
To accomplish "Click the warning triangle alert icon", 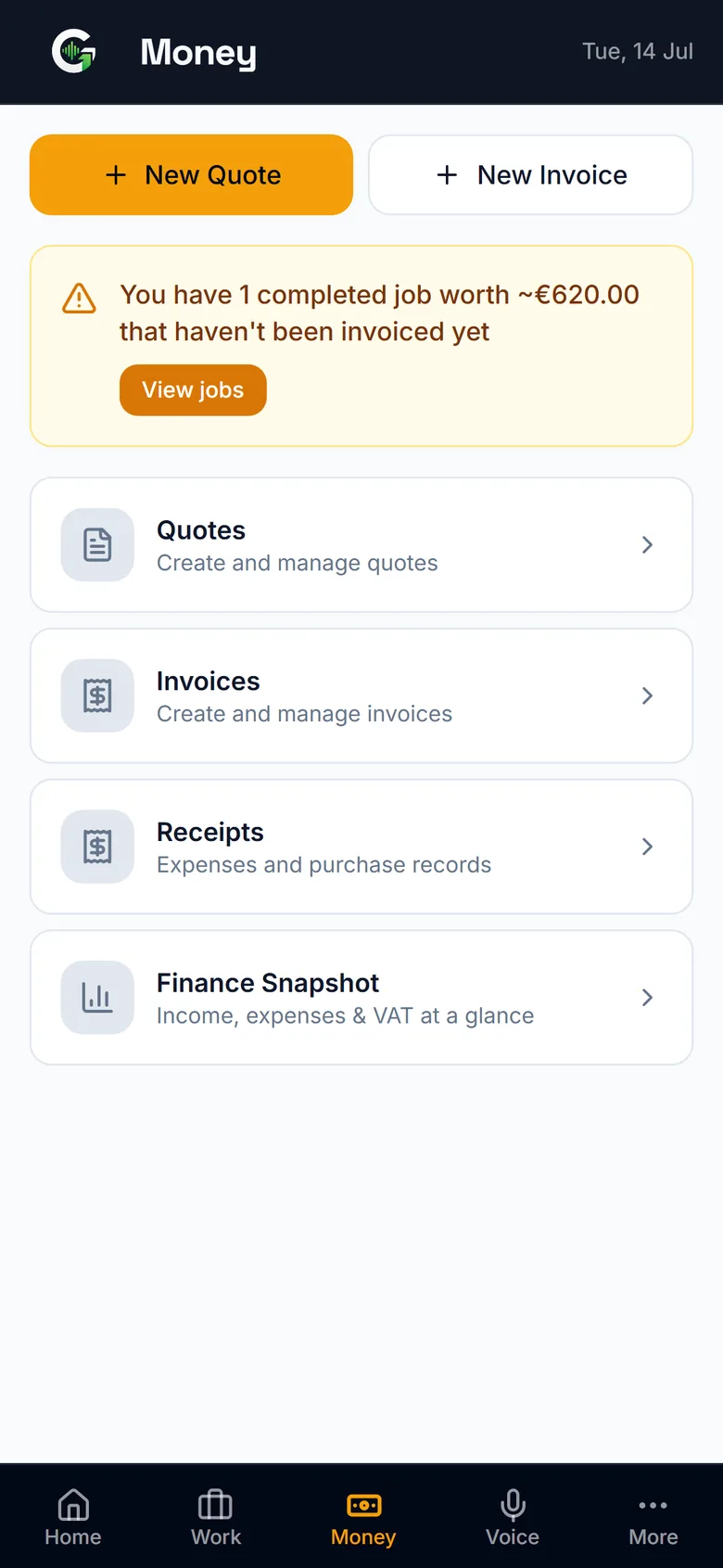I will coord(79,299).
